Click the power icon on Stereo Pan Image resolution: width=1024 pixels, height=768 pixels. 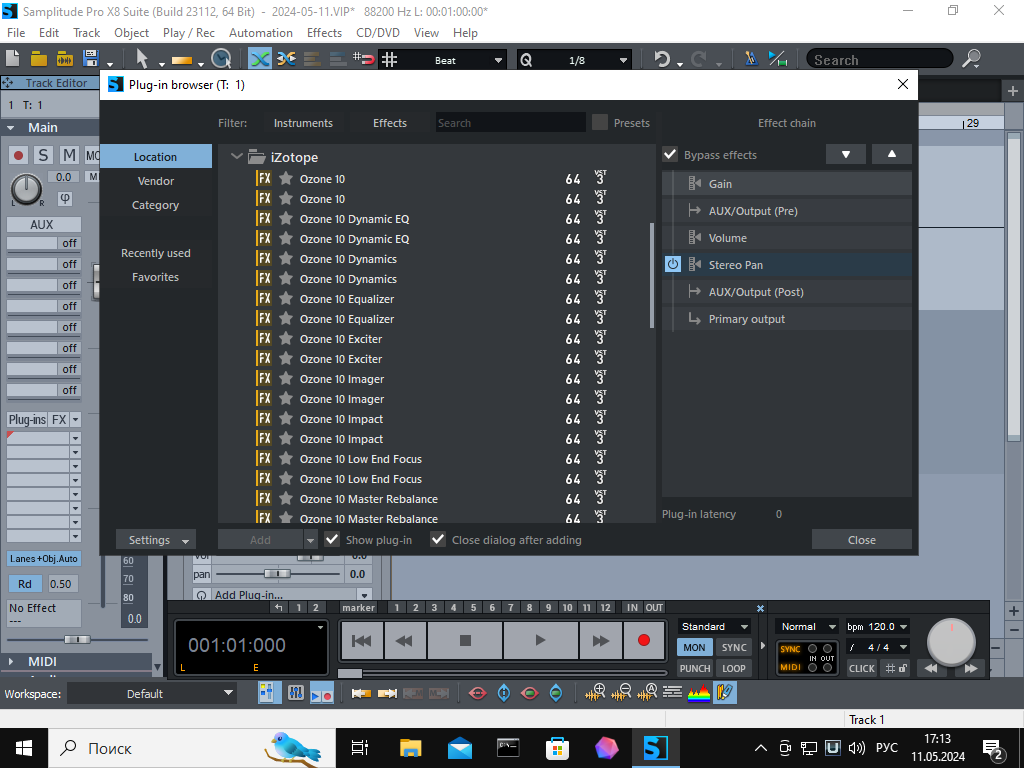click(x=673, y=264)
